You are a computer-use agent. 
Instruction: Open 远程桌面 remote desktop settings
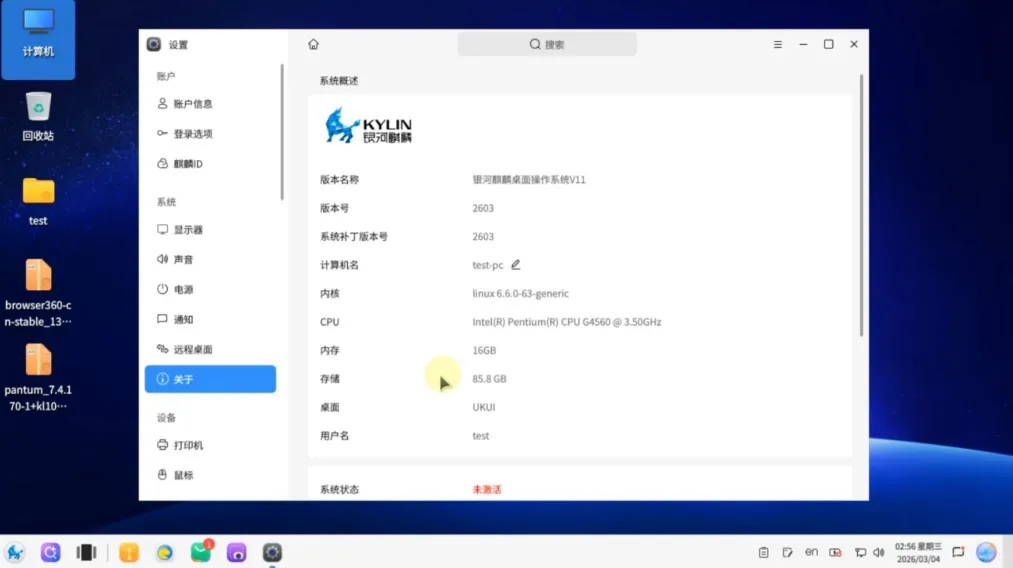click(x=211, y=349)
